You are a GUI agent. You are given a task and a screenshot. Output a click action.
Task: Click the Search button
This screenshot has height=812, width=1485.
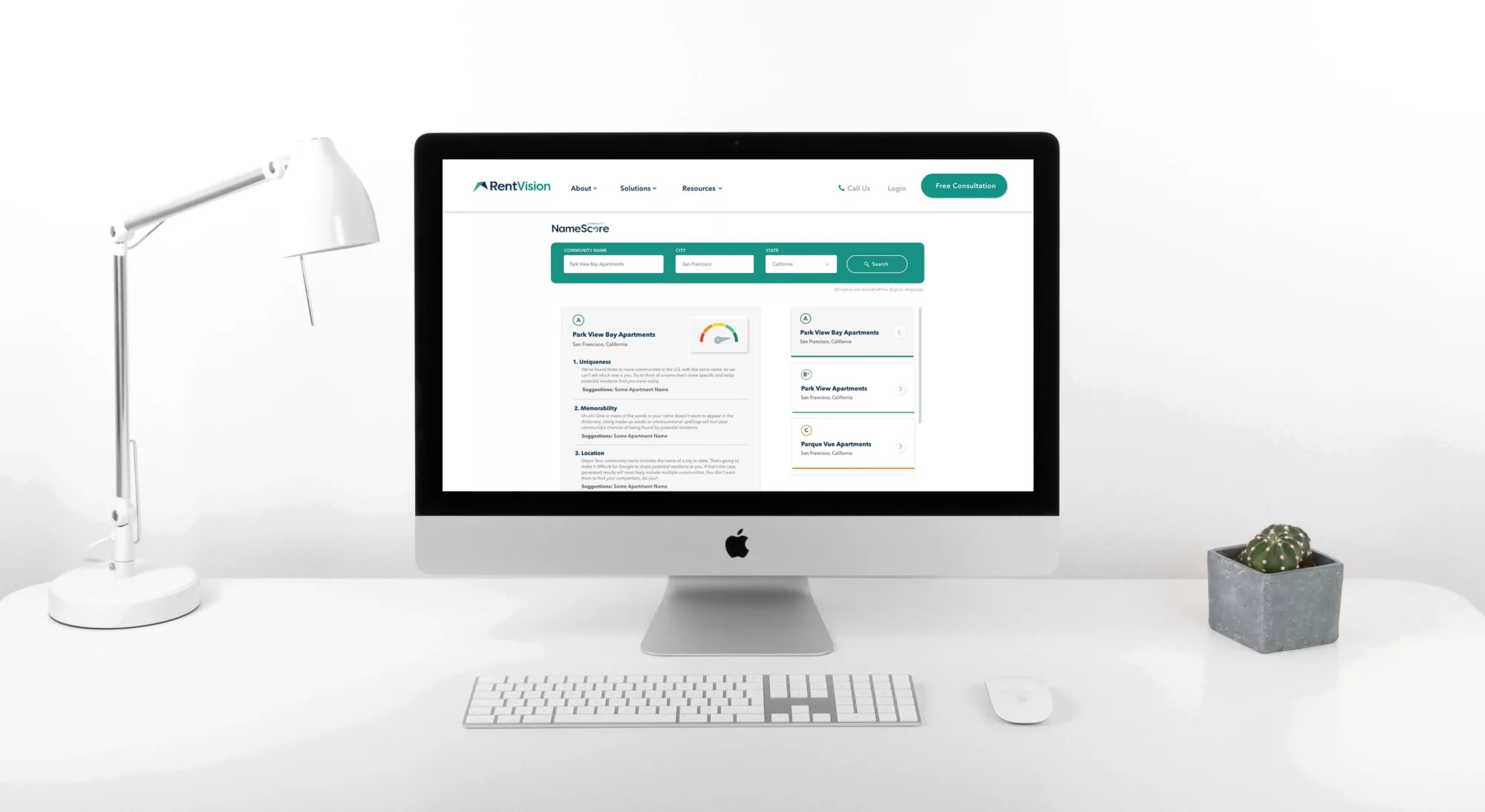[876, 263]
